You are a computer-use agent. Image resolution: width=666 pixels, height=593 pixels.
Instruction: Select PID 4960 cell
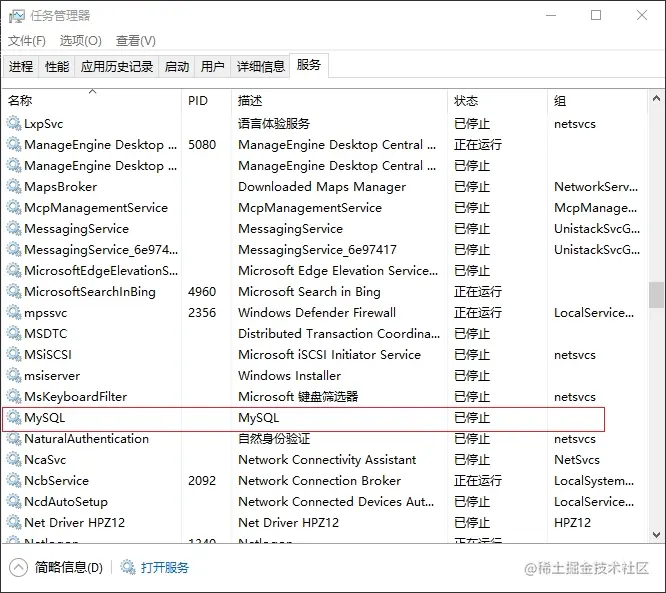[202, 291]
